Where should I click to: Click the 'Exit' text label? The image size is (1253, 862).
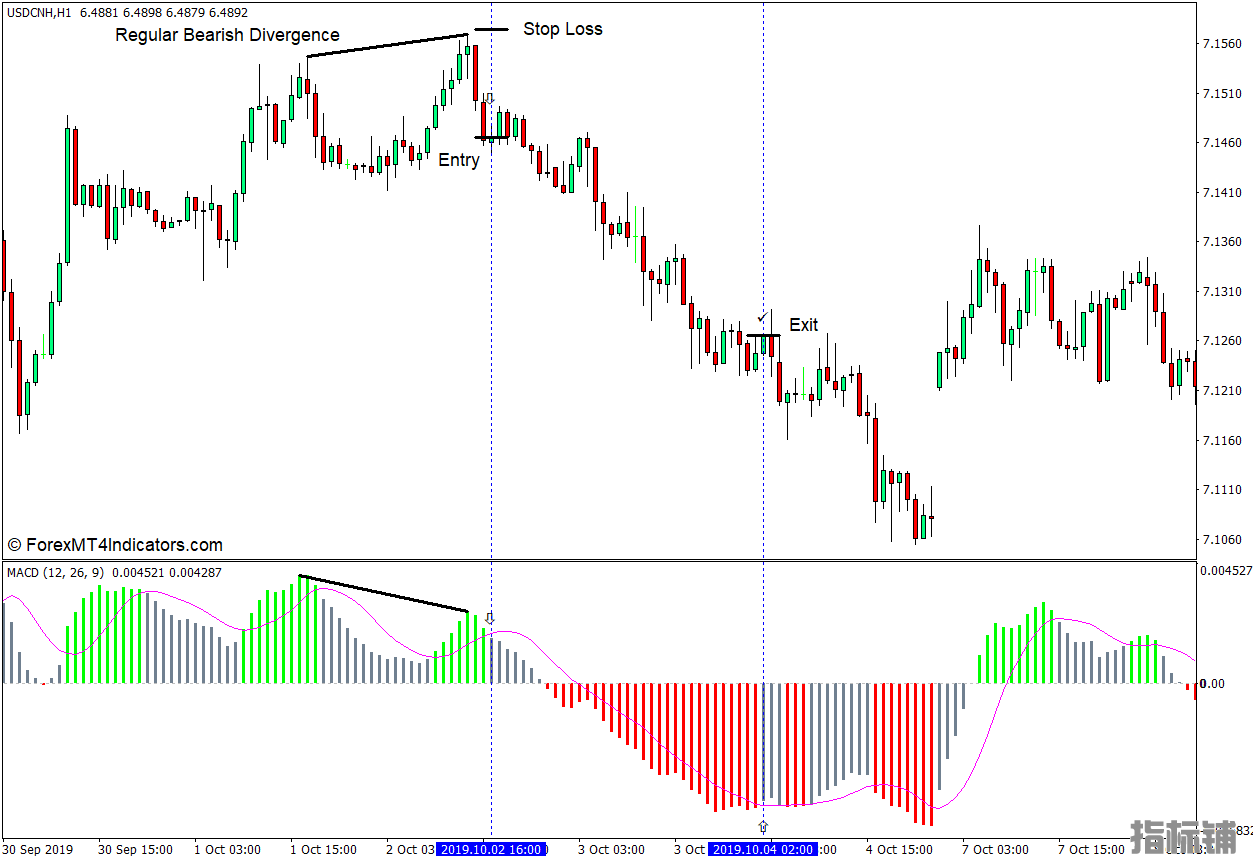[803, 325]
